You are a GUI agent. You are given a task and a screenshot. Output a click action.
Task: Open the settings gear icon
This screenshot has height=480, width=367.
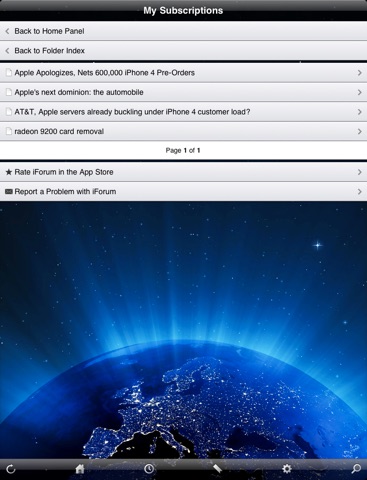point(287,469)
